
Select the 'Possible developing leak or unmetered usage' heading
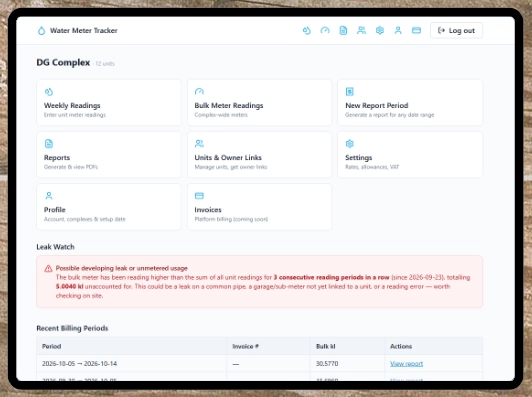point(122,268)
